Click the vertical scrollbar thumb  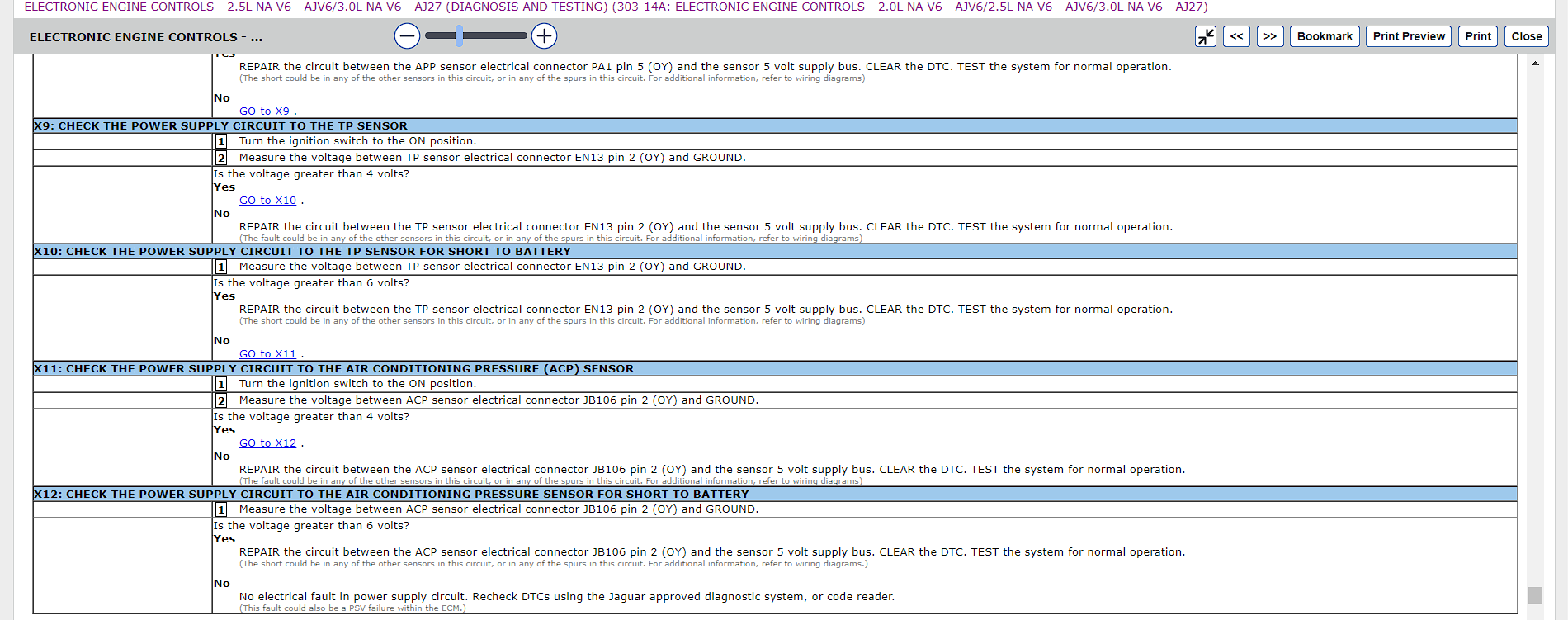point(1535,595)
